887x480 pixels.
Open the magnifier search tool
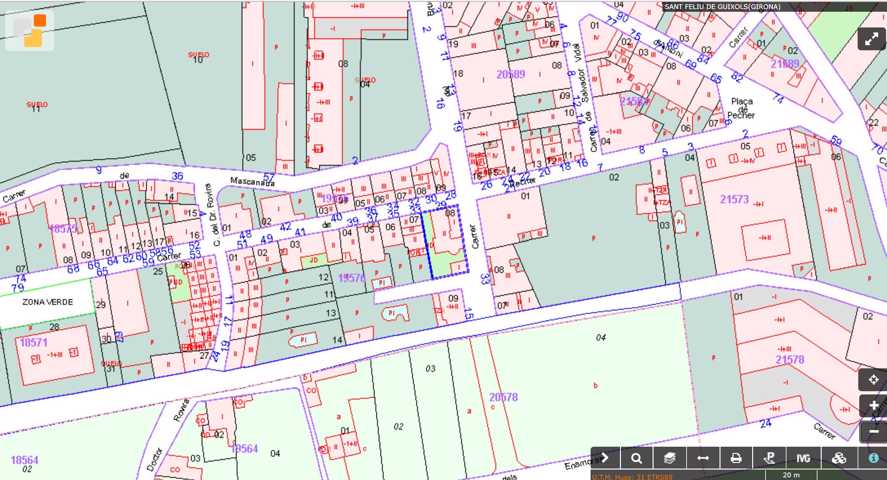(x=636, y=458)
